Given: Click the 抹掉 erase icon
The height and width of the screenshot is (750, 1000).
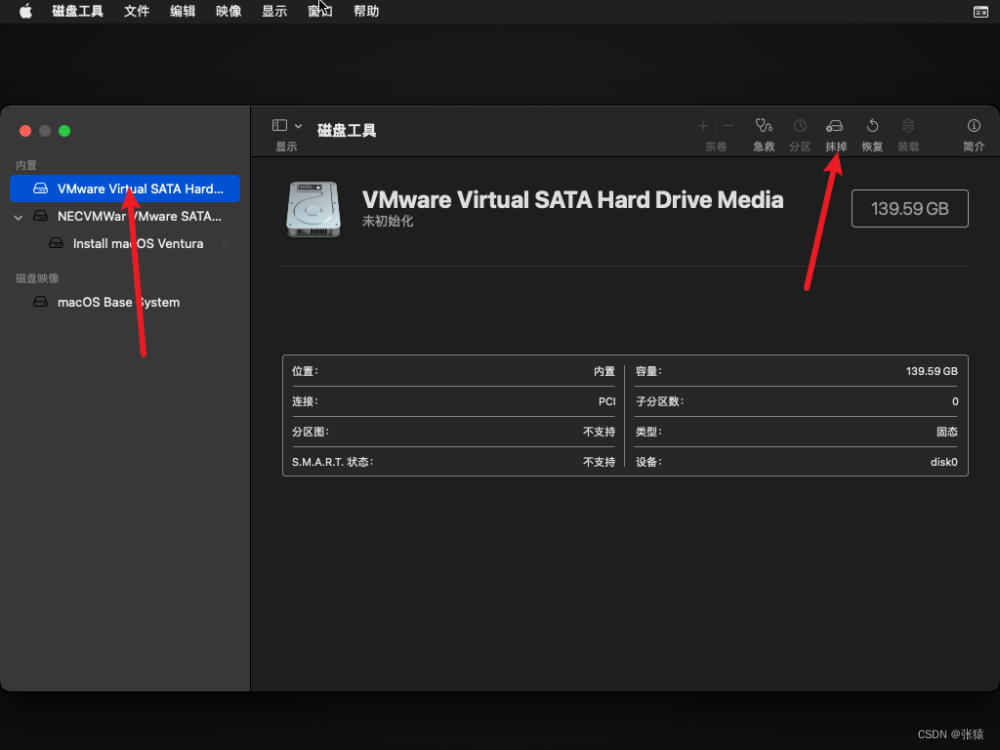Looking at the screenshot, I should point(835,126).
